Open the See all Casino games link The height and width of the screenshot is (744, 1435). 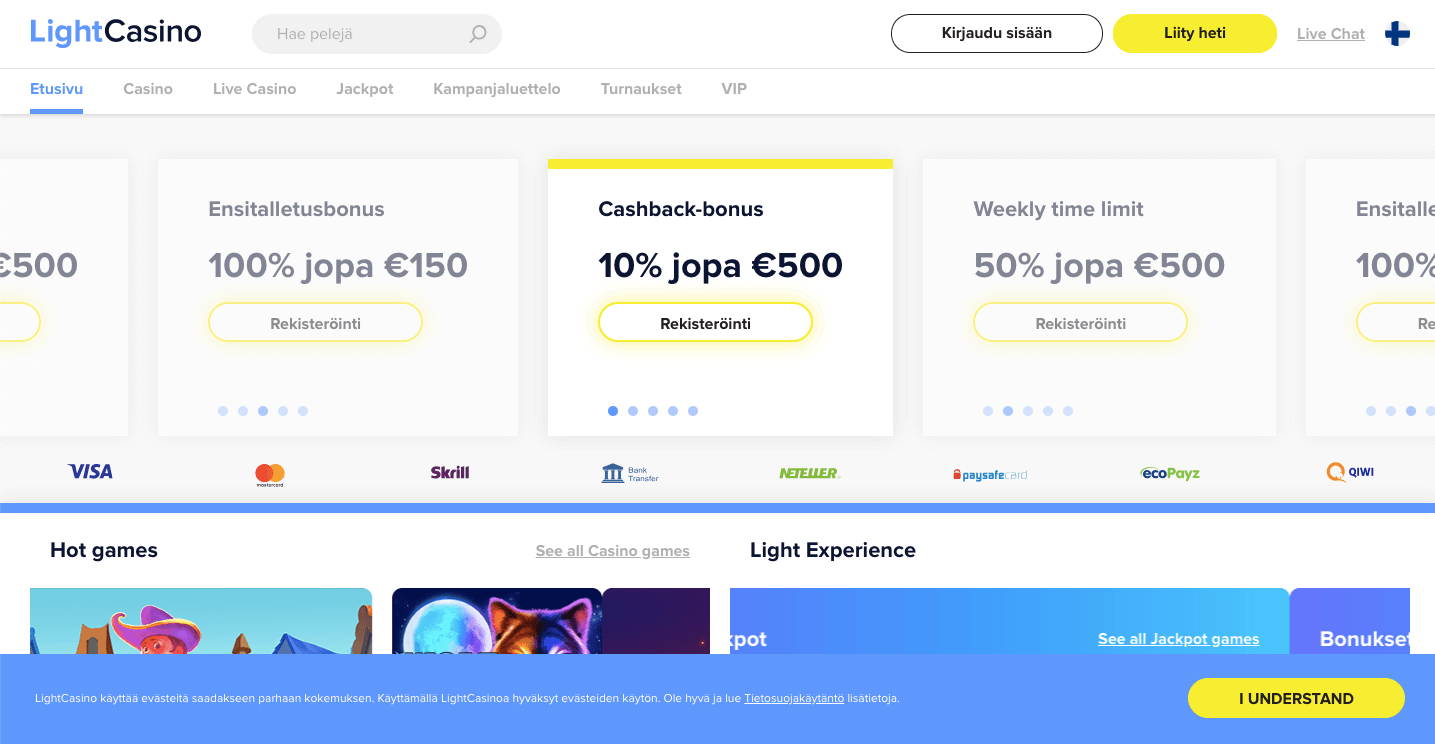613,551
